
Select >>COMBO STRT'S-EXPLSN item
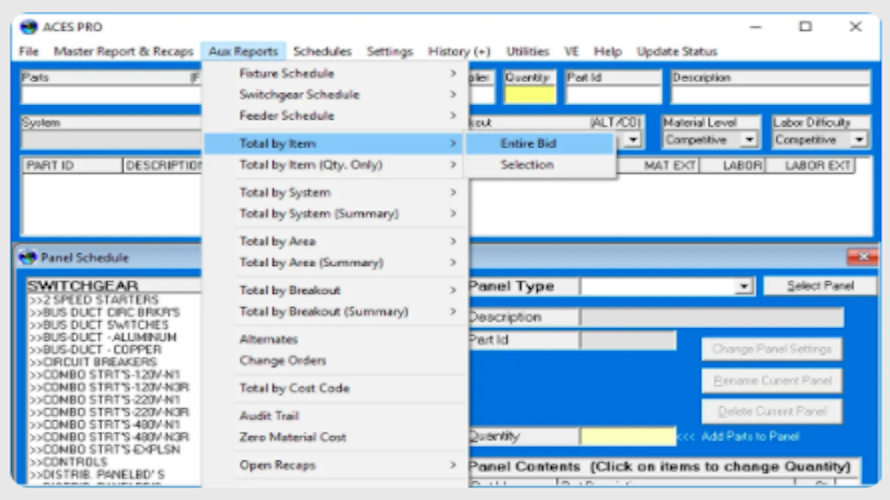tap(104, 449)
